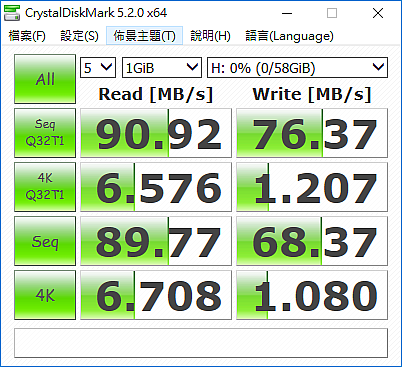Click the 4K write result 1.080
Image resolution: width=402 pixels, height=367 pixels.
tap(312, 295)
